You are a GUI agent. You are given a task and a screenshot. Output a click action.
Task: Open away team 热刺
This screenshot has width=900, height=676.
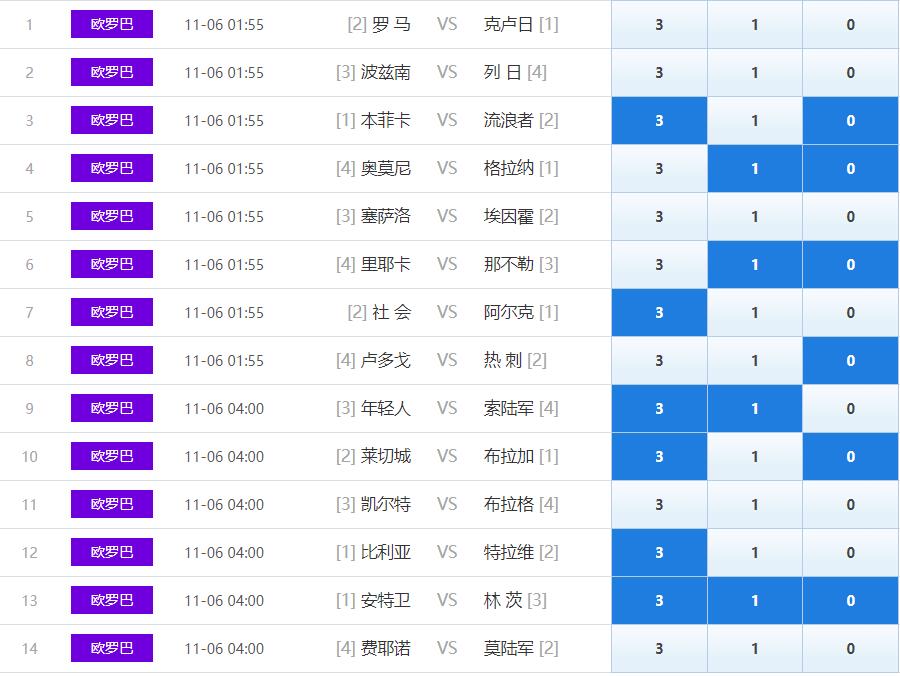(503, 360)
